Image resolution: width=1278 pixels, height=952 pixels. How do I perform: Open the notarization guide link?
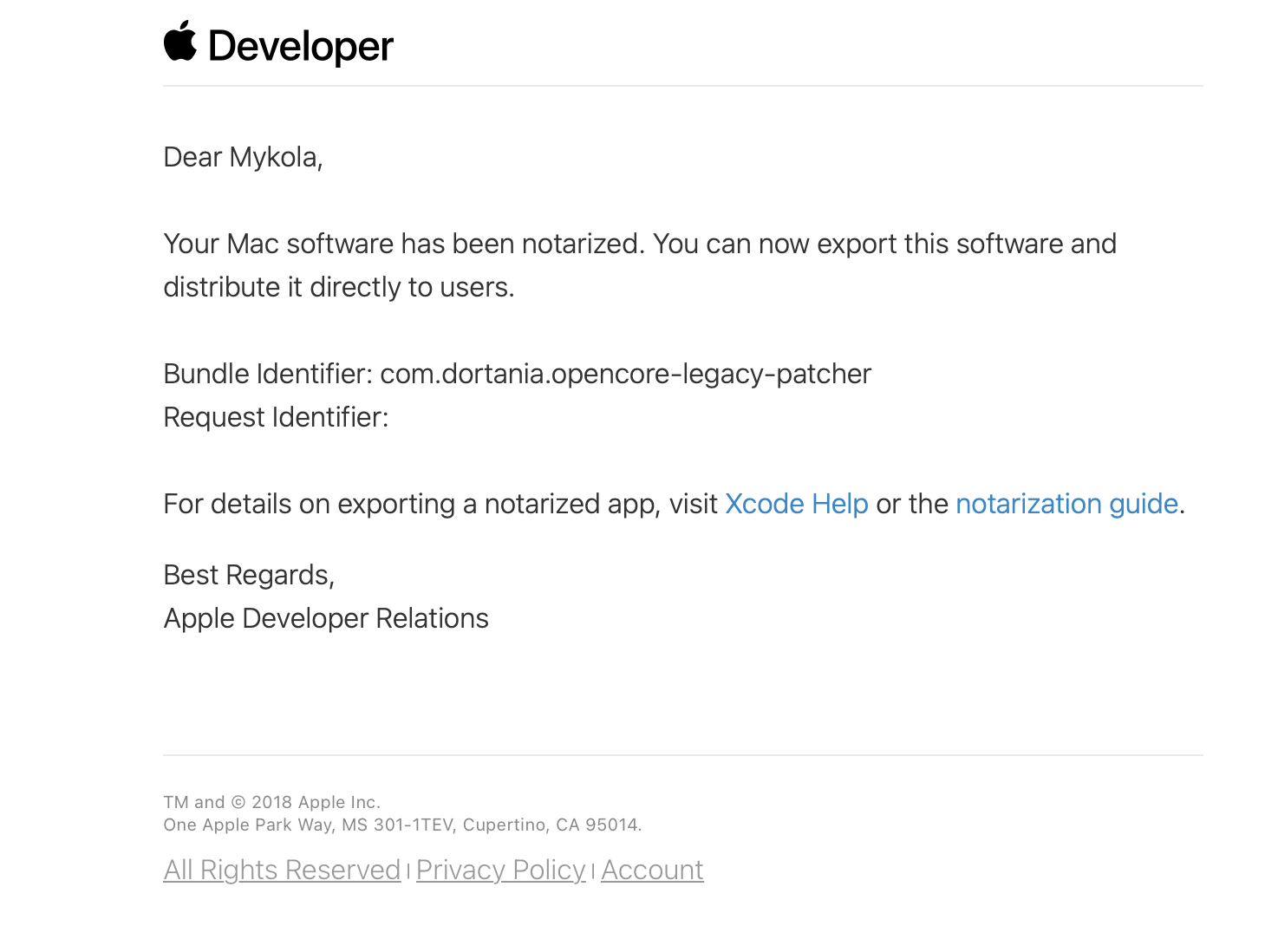tap(1066, 504)
